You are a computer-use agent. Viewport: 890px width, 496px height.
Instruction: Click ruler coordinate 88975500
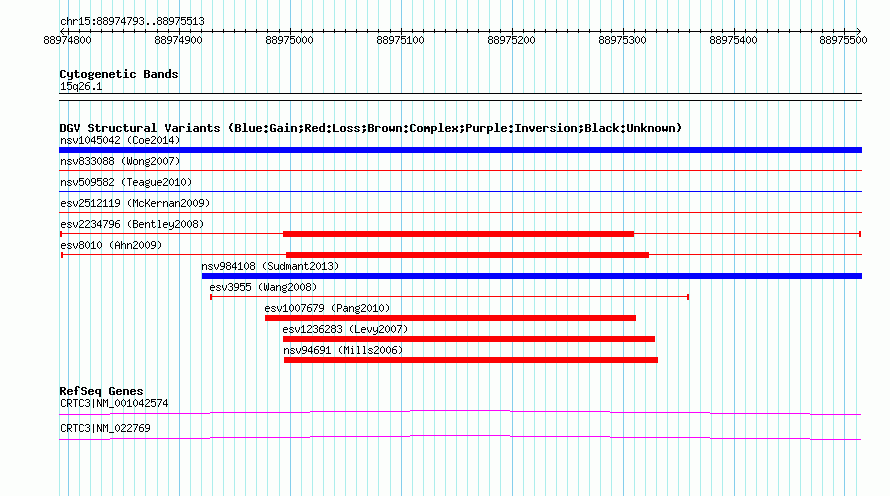click(843, 40)
